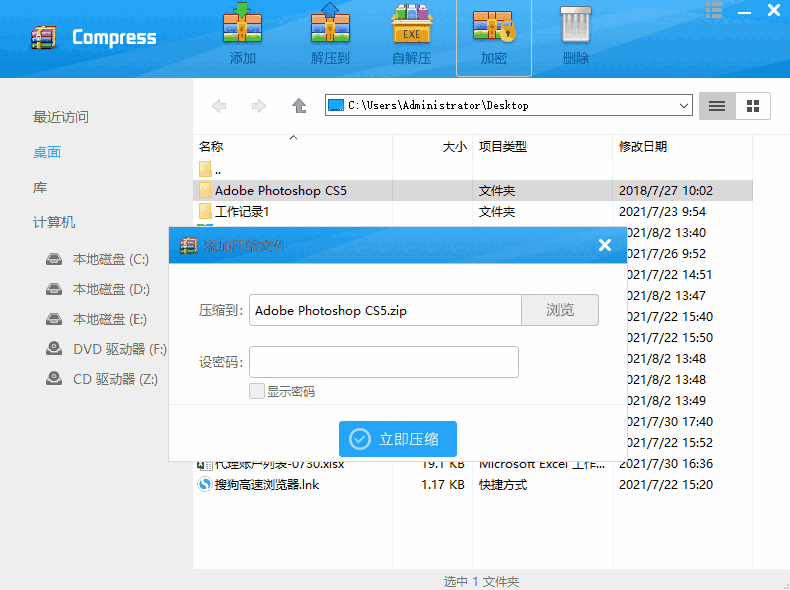Click date 2021/7/30 16:36
The image size is (790, 590).
click(666, 464)
